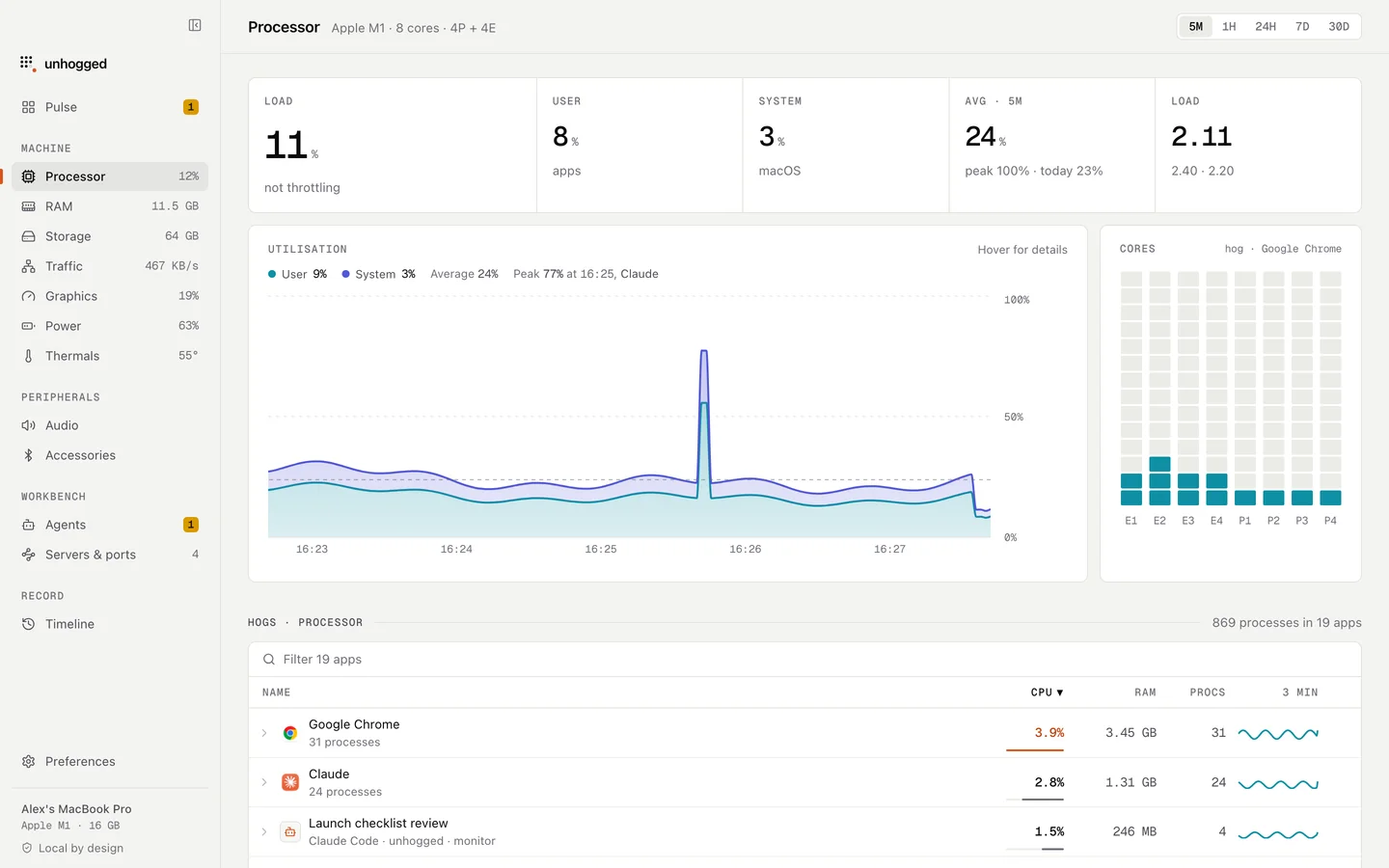Click the Google Chrome app icon
The height and width of the screenshot is (868, 1389).
click(x=290, y=733)
